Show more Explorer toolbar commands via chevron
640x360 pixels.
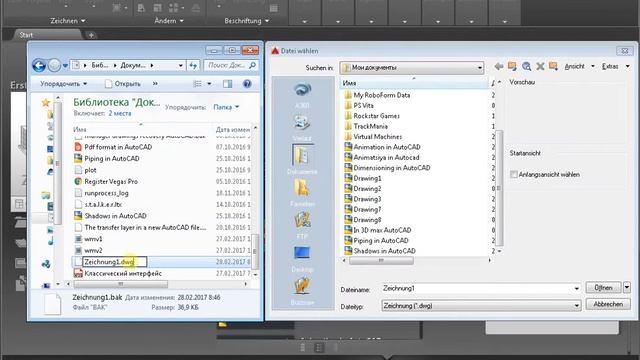tap(155, 84)
